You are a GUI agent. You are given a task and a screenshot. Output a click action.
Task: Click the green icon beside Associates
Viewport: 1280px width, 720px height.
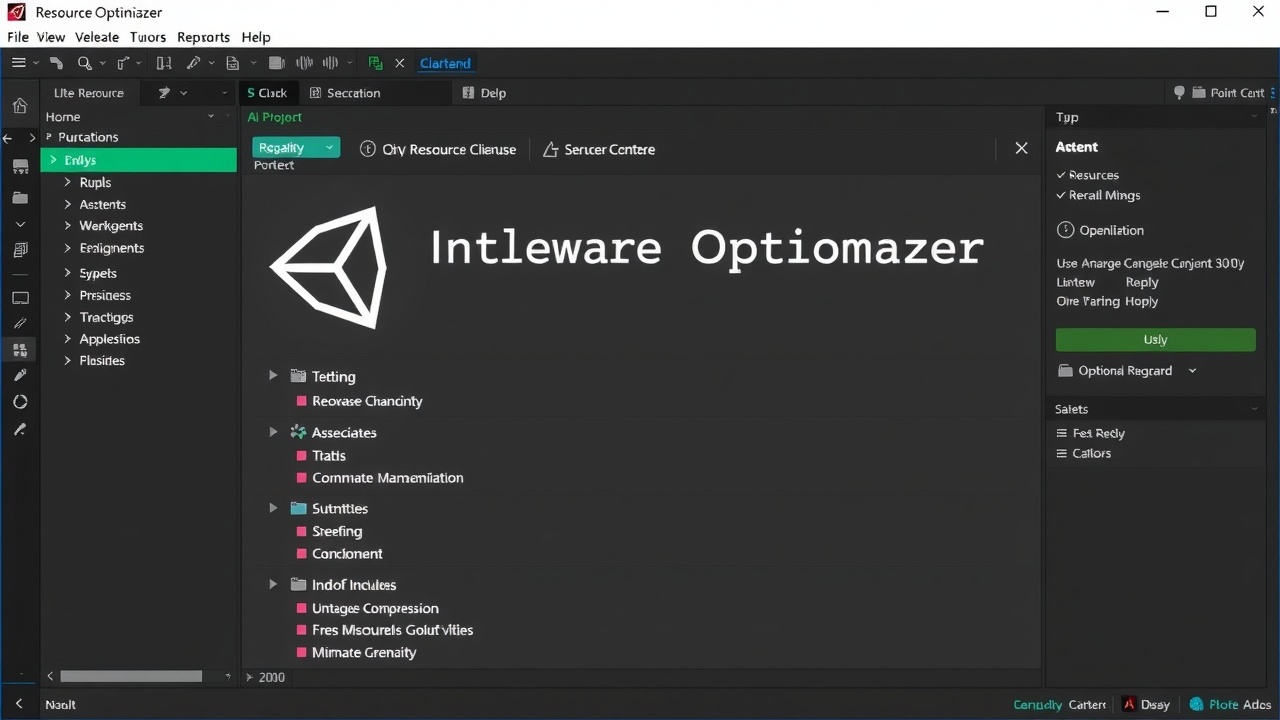297,432
